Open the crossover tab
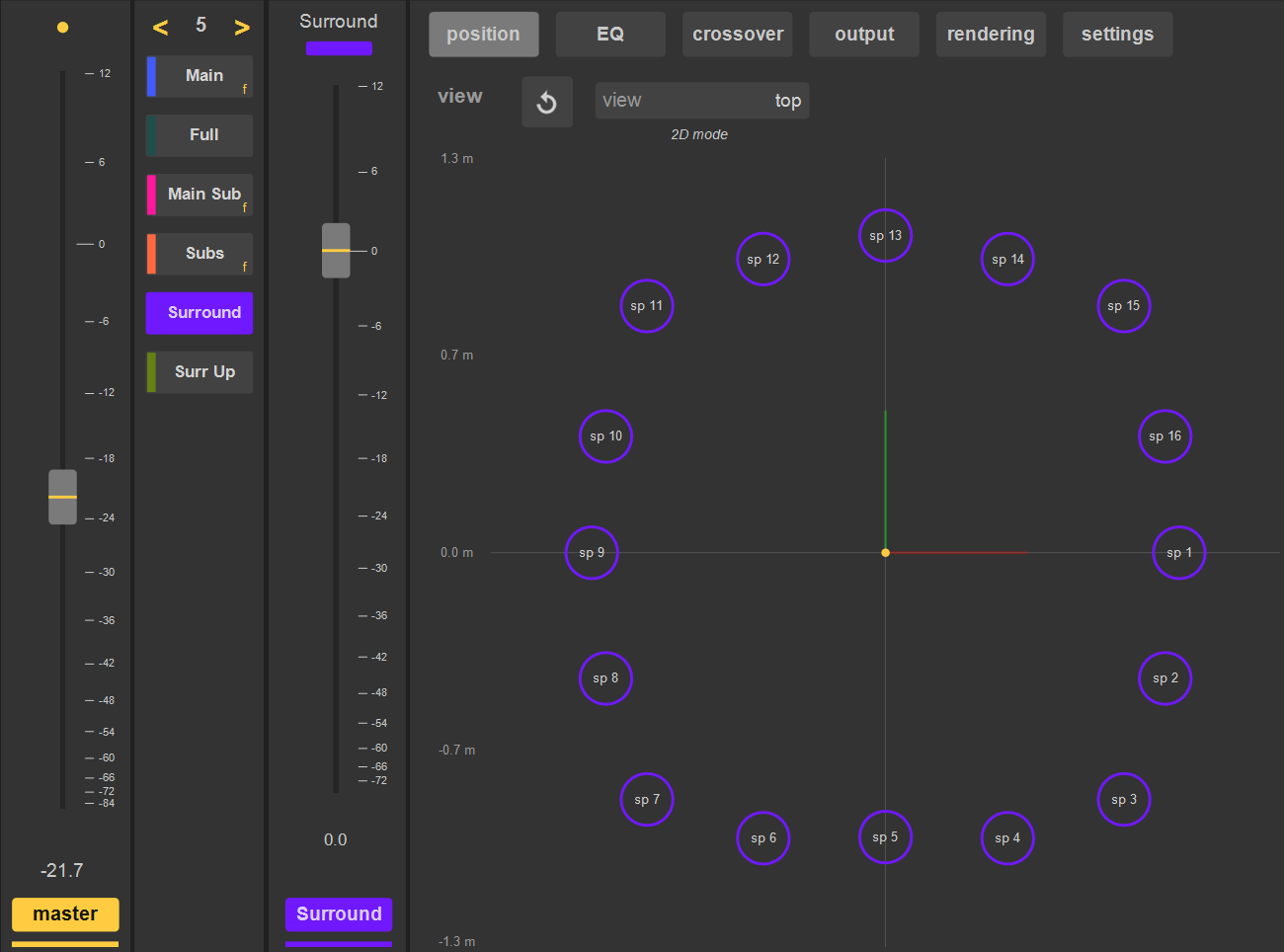Screen dimensions: 1284x952 coord(738,35)
